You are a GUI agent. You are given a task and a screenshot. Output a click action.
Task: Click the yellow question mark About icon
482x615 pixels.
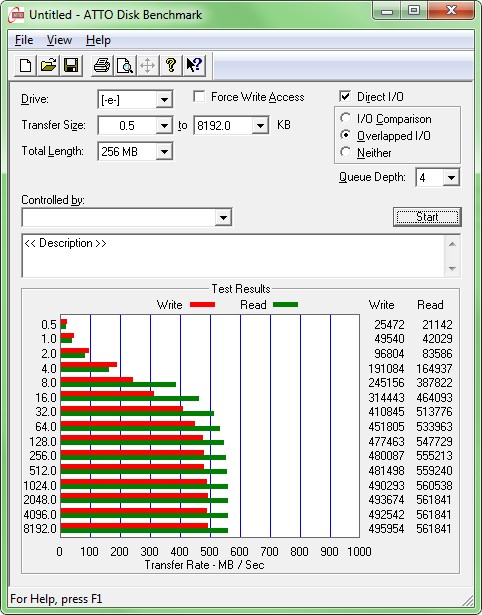[x=171, y=65]
